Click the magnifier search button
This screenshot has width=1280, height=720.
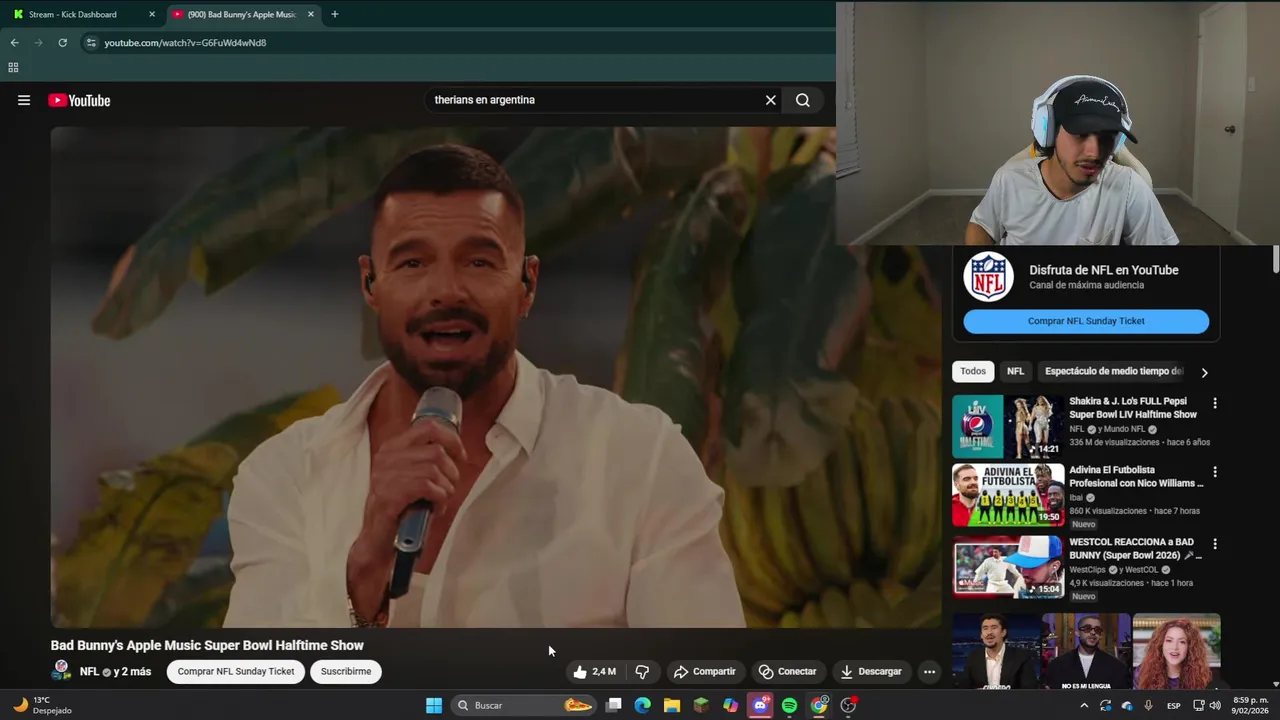click(x=802, y=100)
